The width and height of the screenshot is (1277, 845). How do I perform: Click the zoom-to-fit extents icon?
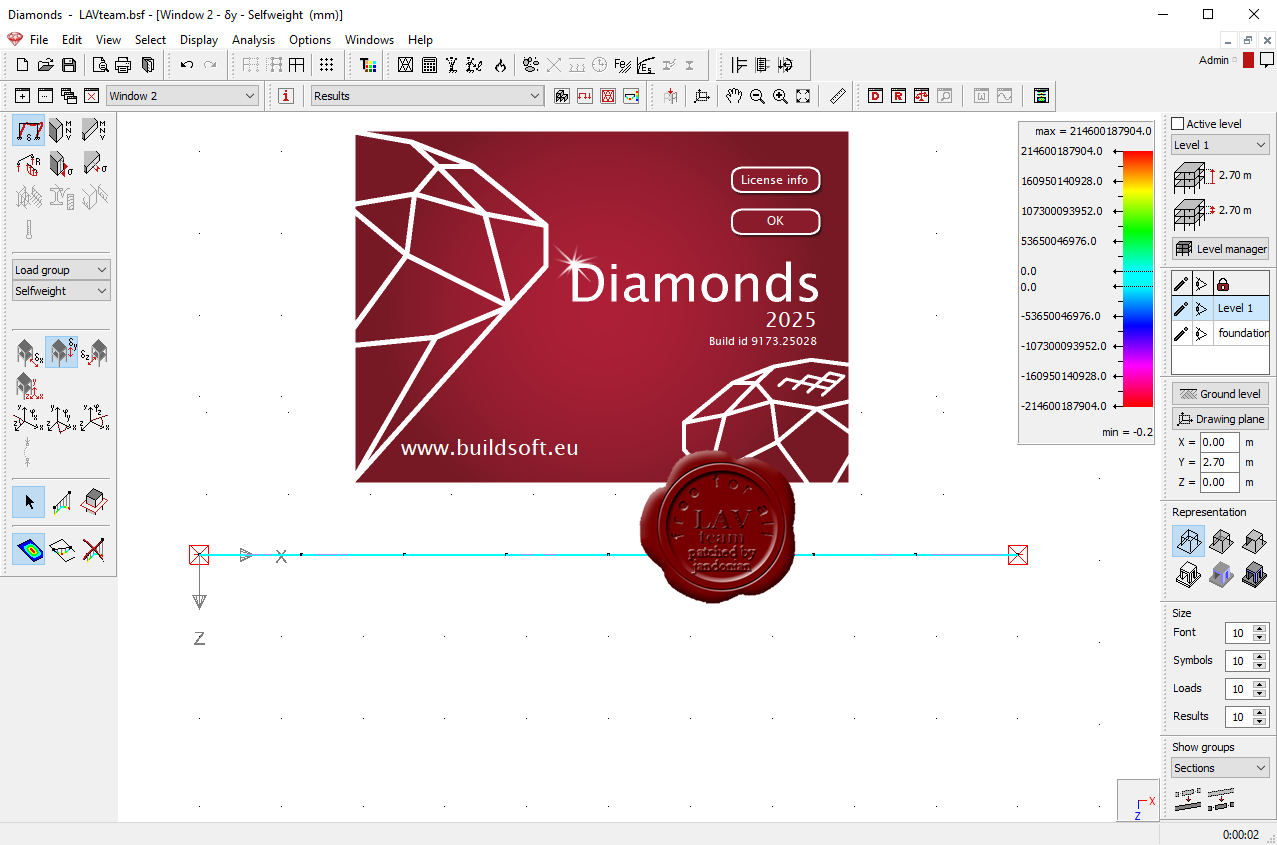point(803,96)
